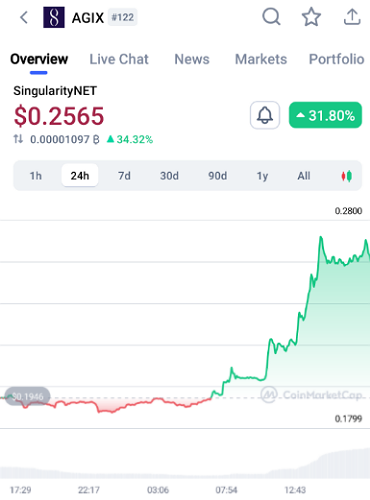
Task: Switch to Live Chat tab
Action: (119, 59)
